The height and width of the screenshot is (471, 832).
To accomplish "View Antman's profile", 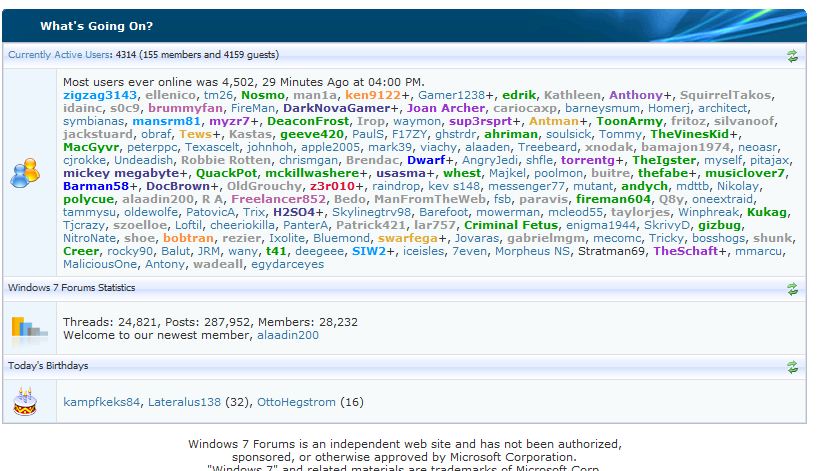I will coord(554,121).
